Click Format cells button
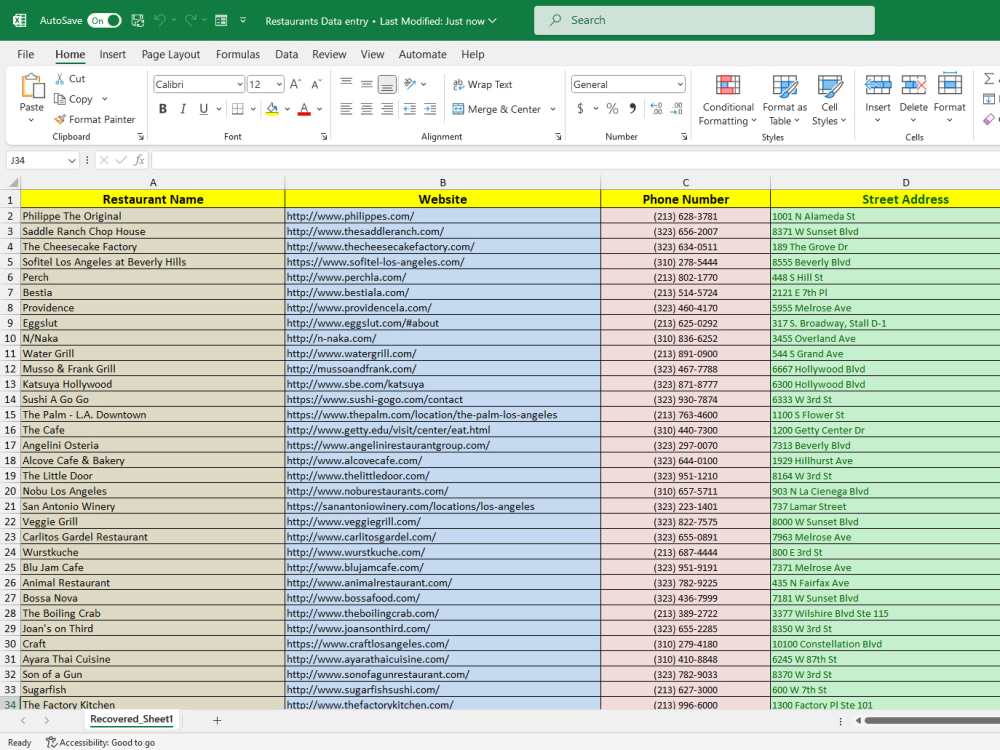The height and width of the screenshot is (750, 1000). (x=950, y=99)
